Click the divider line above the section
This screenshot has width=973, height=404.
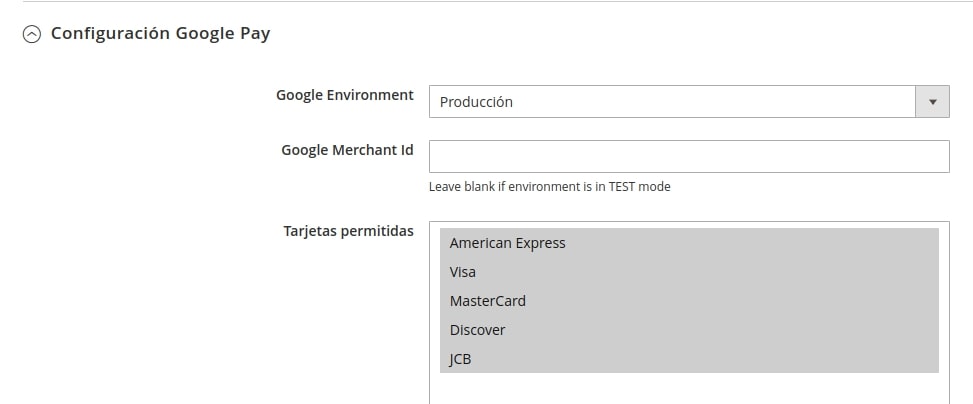tap(498, 1)
